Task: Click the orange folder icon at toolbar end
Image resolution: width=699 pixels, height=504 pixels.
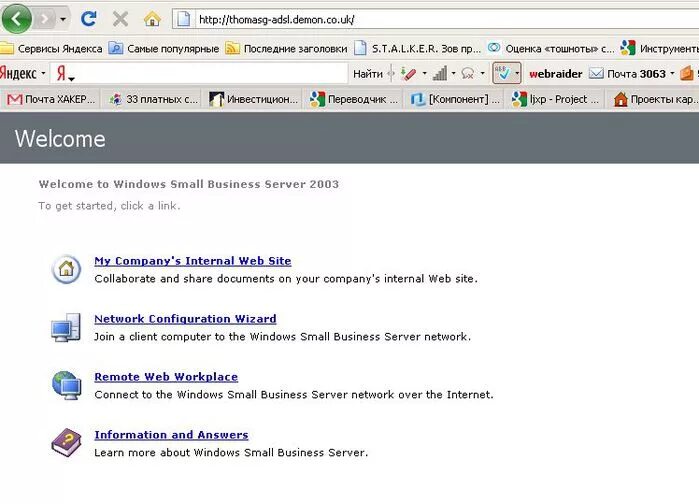Action: click(x=687, y=74)
